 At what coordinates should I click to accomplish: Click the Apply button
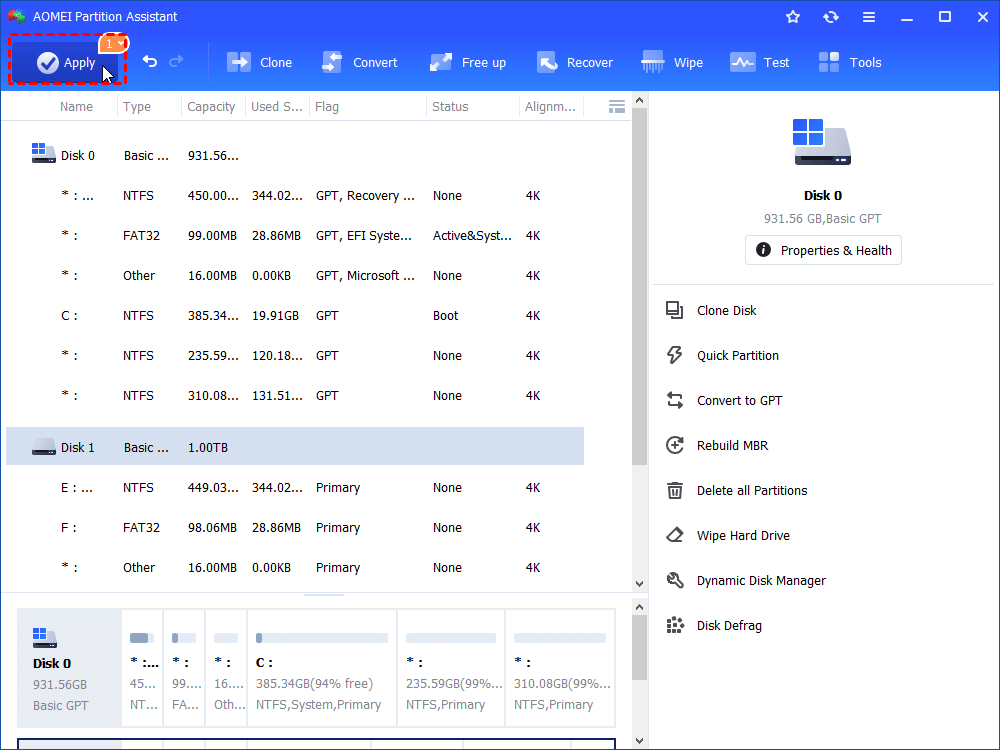point(66,62)
